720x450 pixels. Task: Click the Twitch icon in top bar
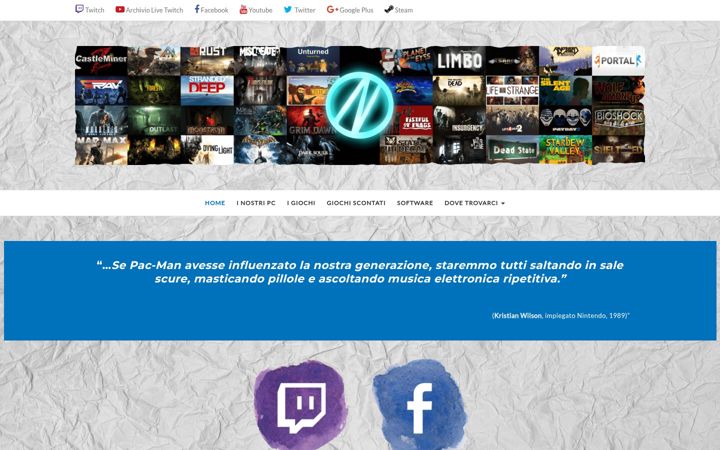(79, 9)
